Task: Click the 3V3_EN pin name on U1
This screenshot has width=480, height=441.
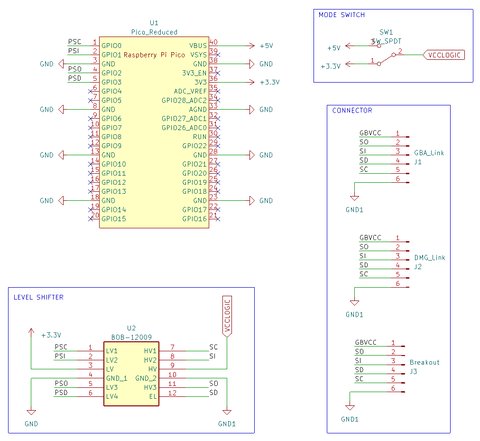Action: (194, 73)
